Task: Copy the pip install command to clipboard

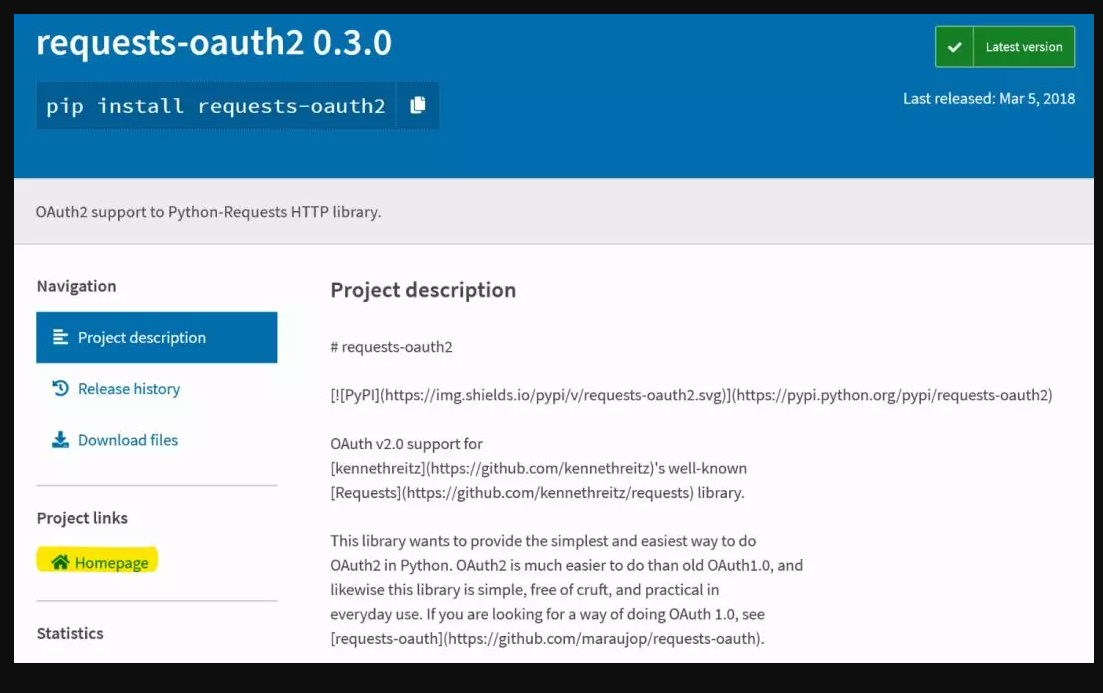Action: click(x=418, y=106)
